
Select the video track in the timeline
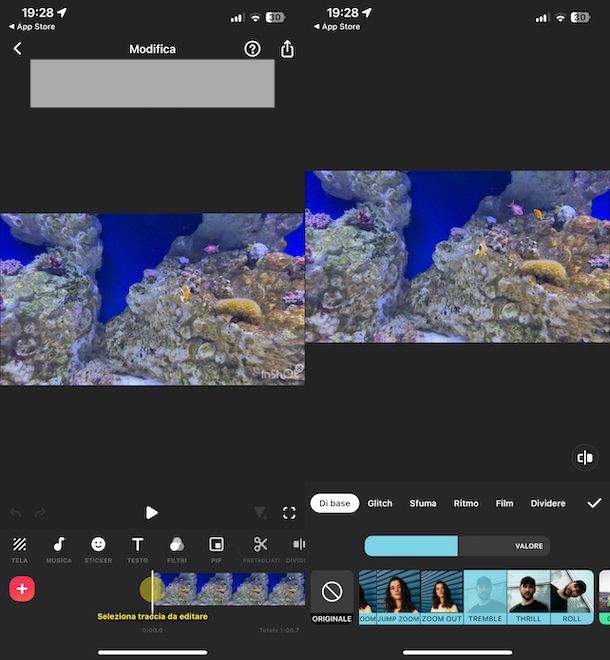229,589
